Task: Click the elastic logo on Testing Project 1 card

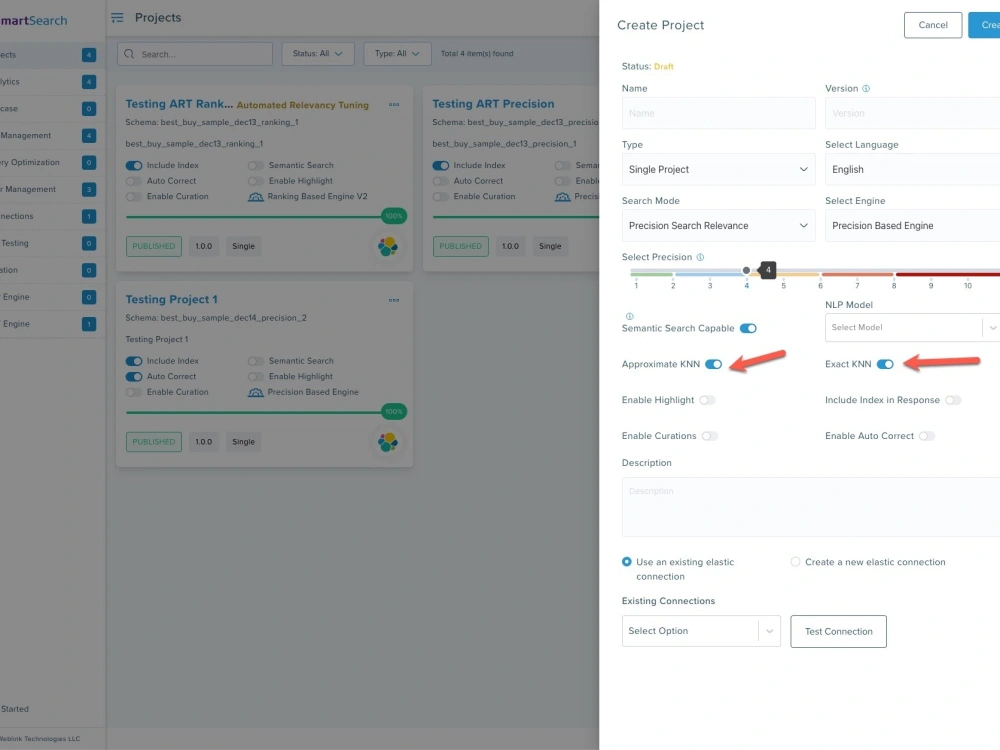Action: click(388, 442)
